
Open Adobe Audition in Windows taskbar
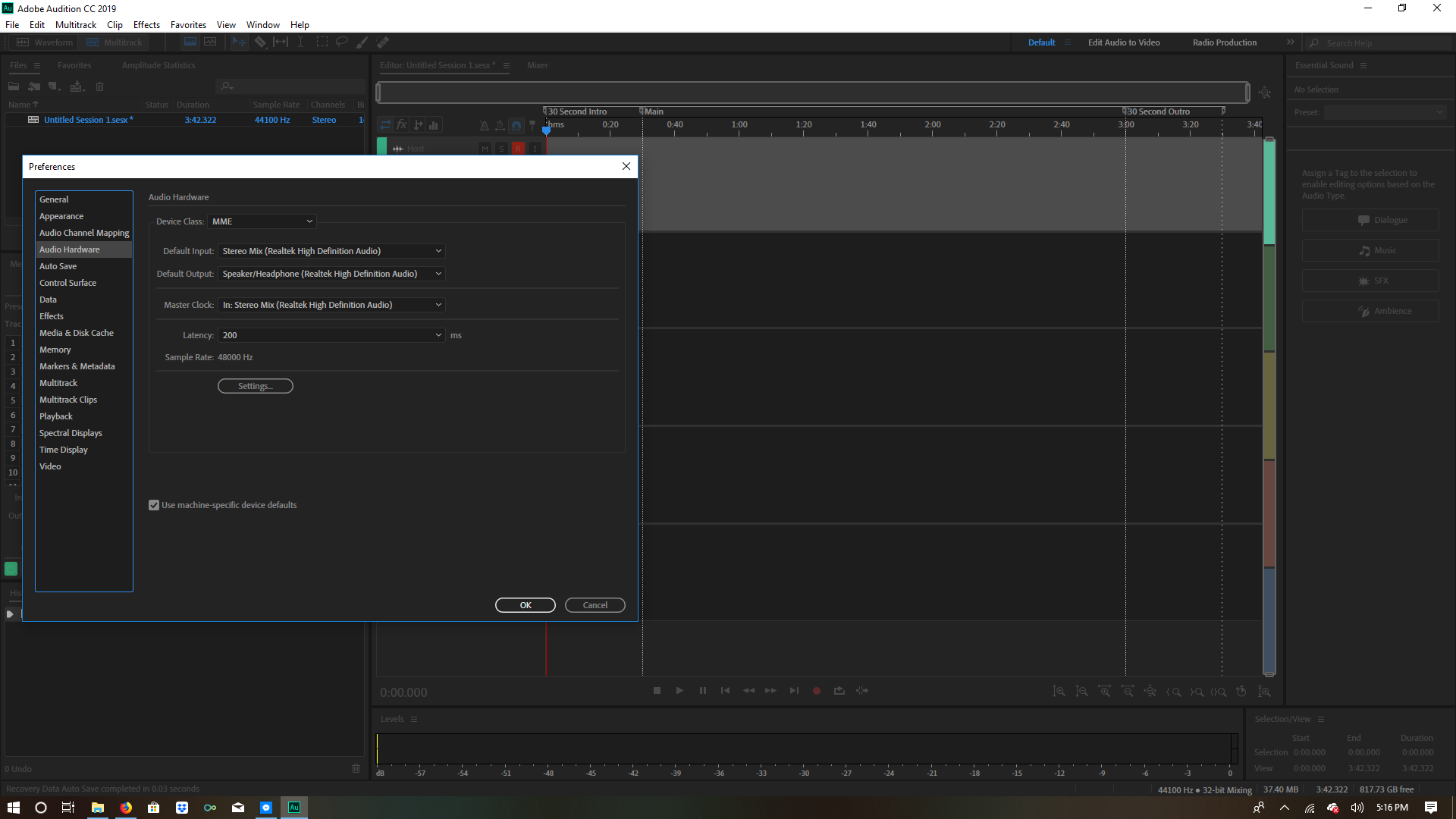tap(294, 808)
